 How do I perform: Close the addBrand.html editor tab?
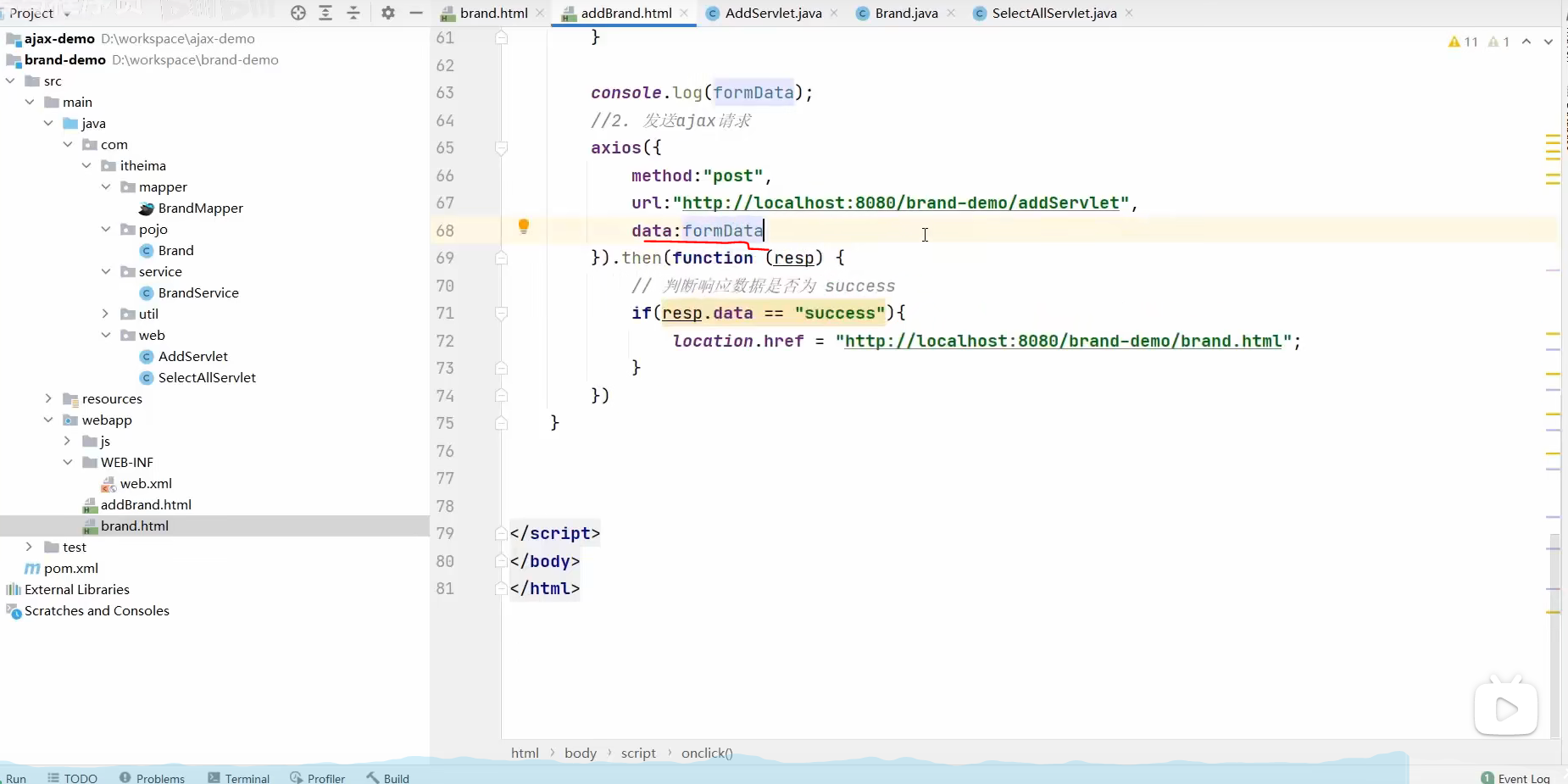coord(684,13)
